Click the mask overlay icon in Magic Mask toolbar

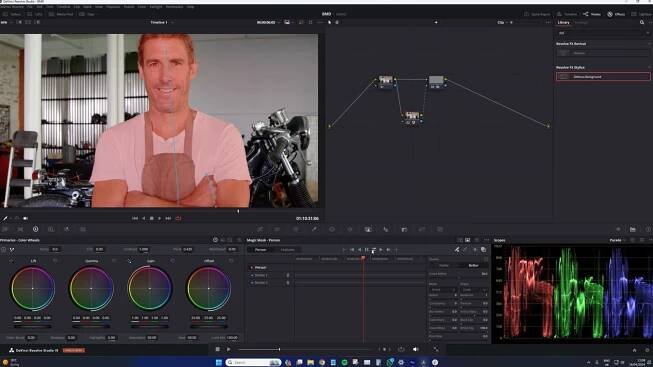pyautogui.click(x=484, y=250)
